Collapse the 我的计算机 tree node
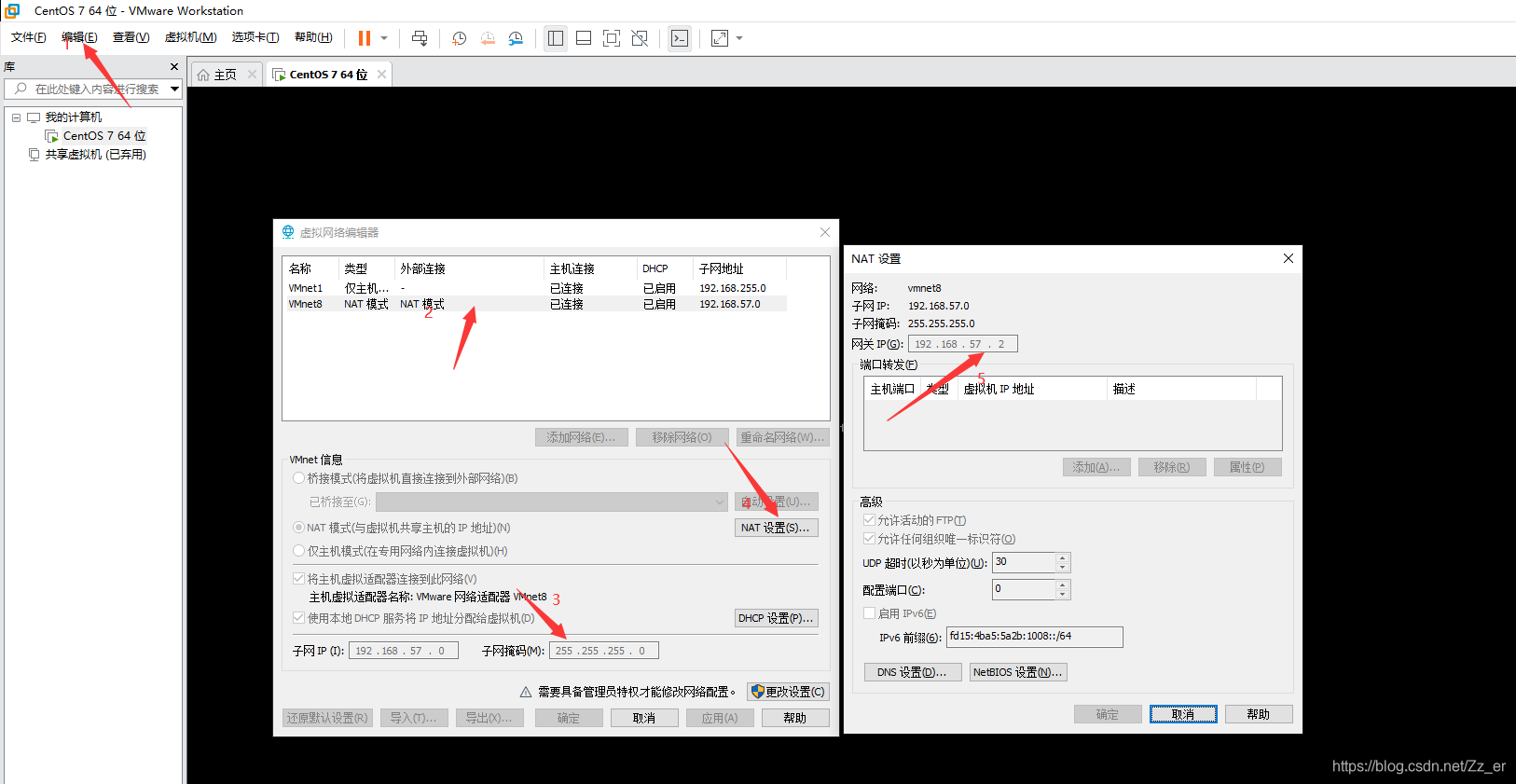The width and height of the screenshot is (1516, 784). click(x=16, y=117)
